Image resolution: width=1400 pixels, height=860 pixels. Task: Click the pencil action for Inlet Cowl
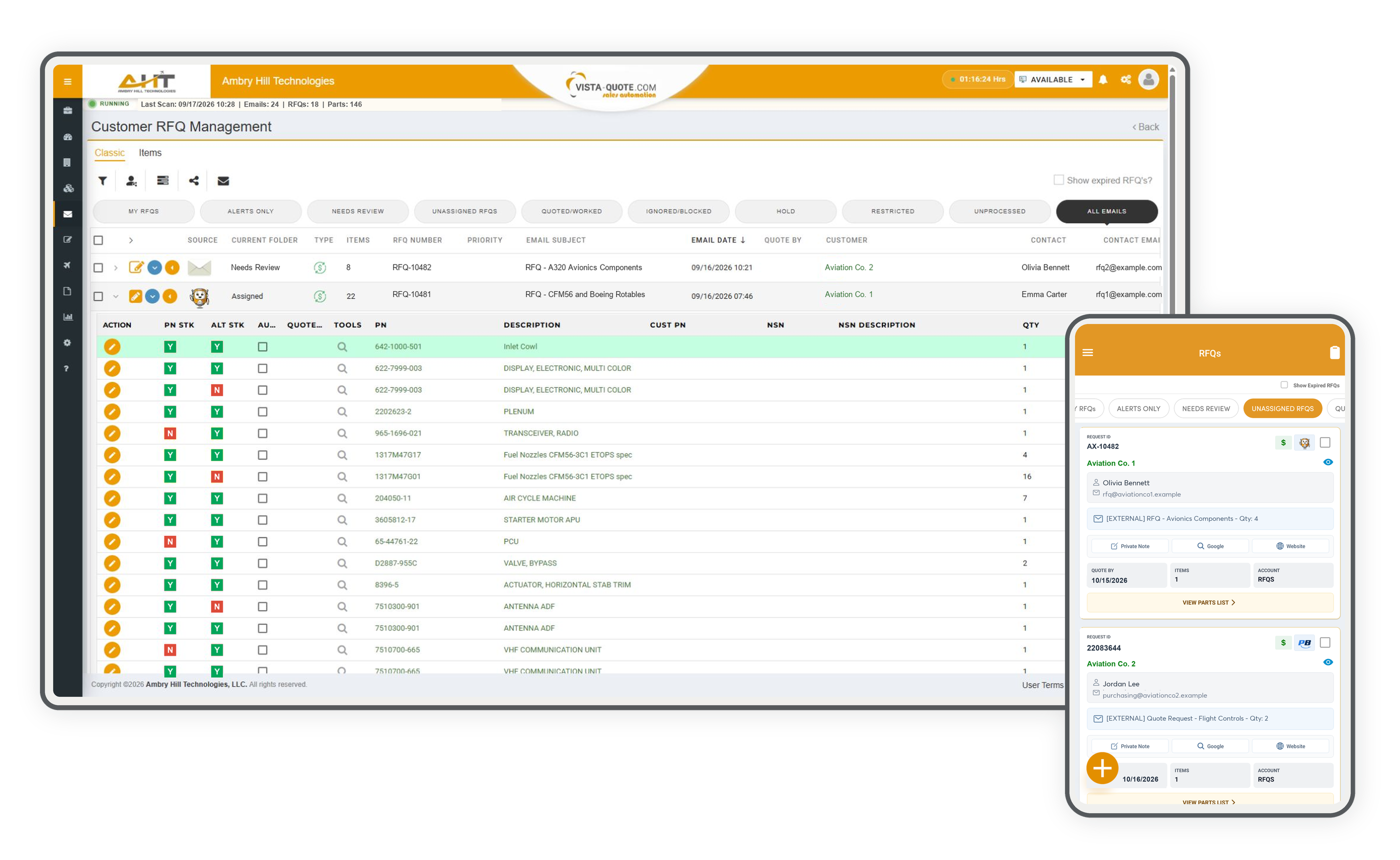tap(112, 346)
